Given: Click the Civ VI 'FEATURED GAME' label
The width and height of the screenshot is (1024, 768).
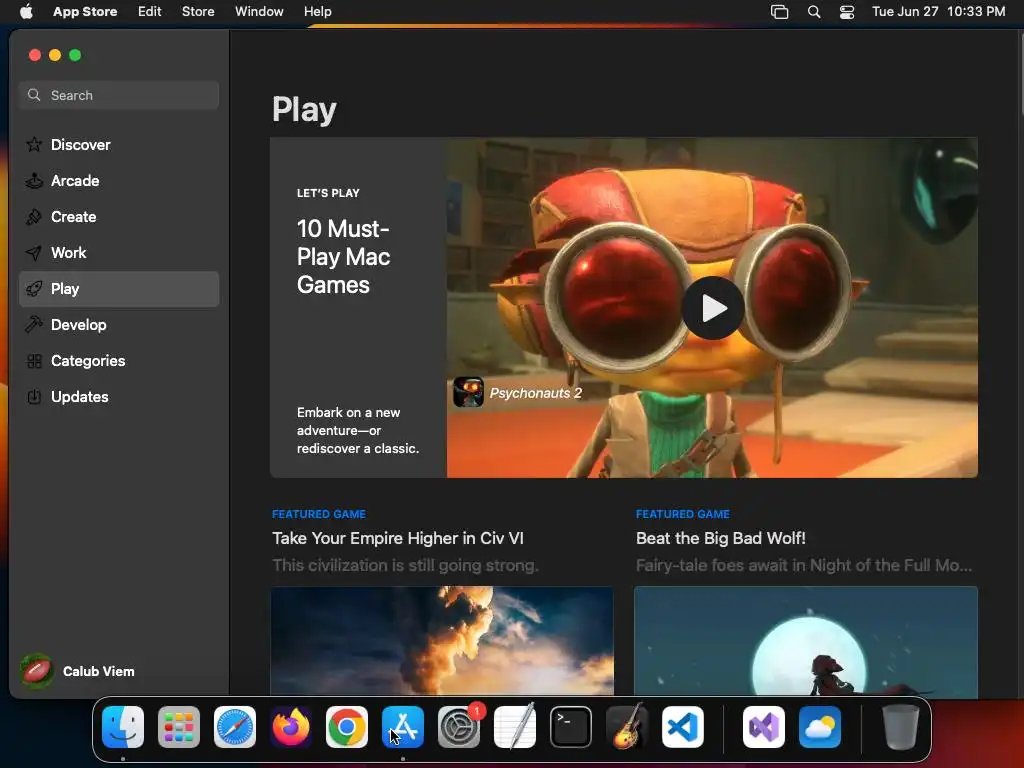Looking at the screenshot, I should 319,514.
